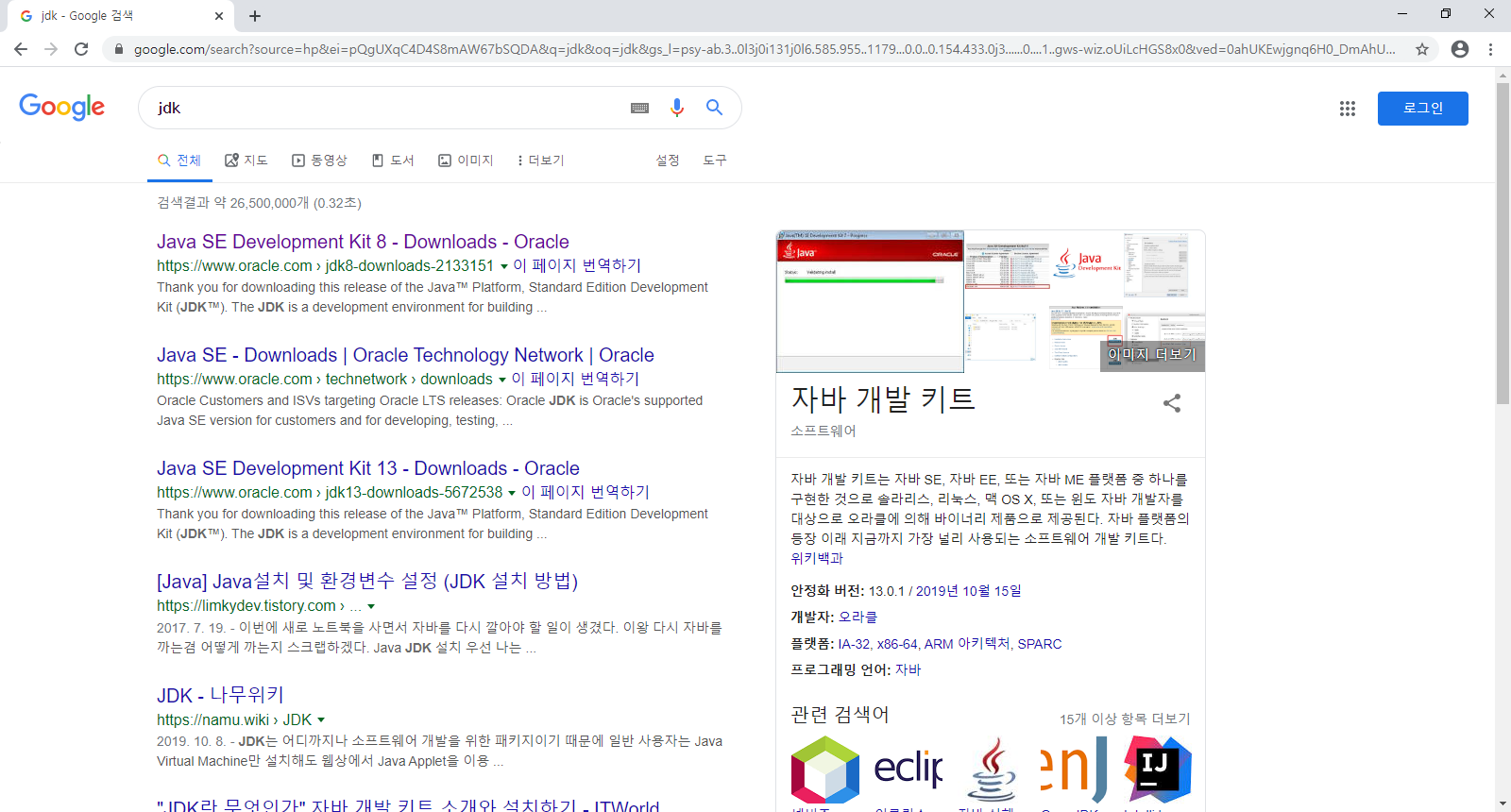The height and width of the screenshot is (812, 1511).
Task: Expand dropdown arrow next to namu.wiki JDK URL
Action: tap(321, 719)
